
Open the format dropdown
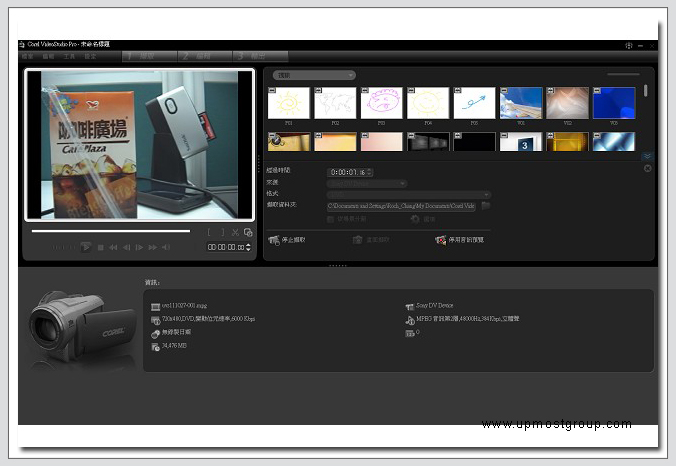(408, 194)
